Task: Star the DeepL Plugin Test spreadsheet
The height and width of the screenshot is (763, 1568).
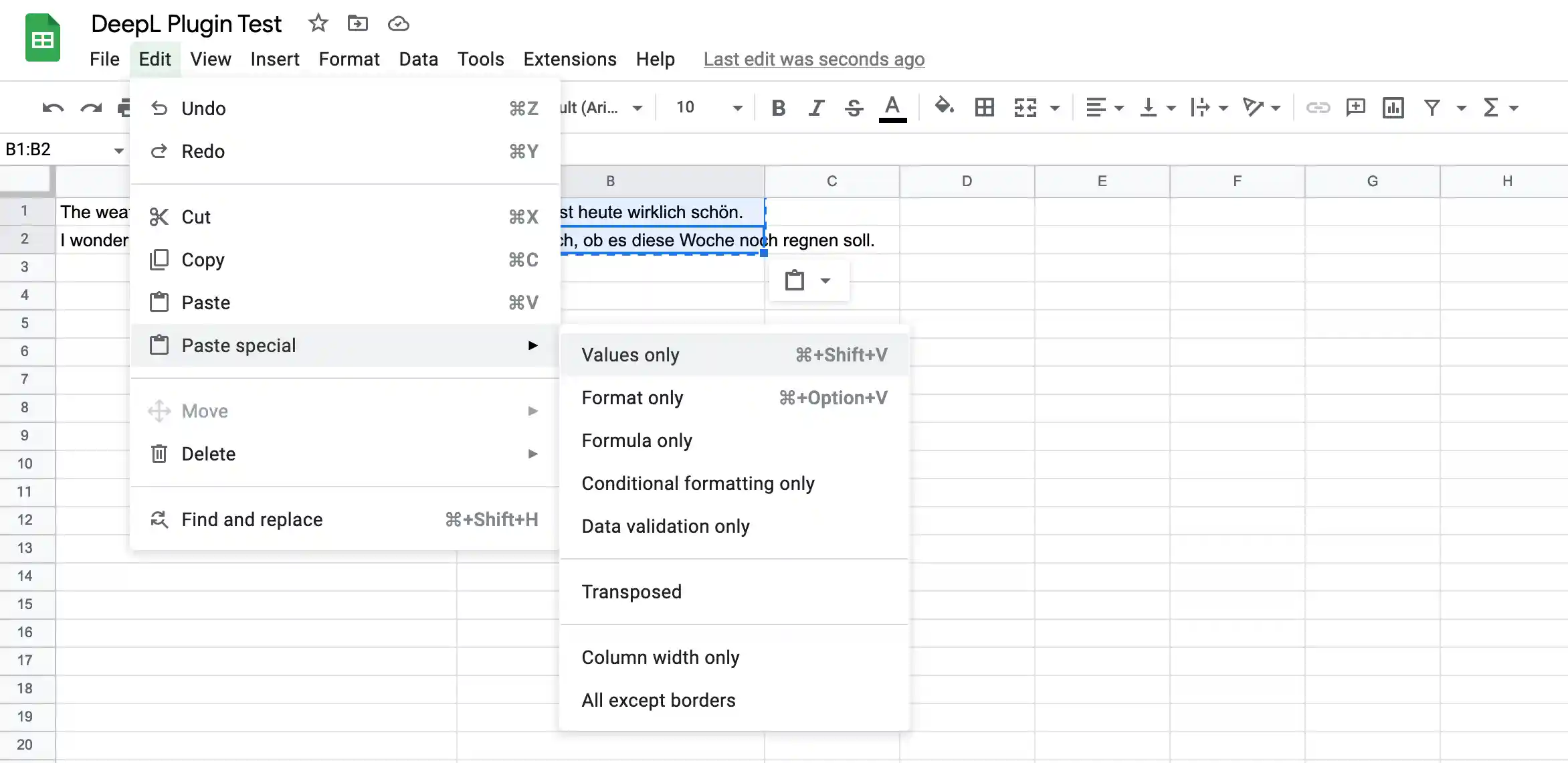Action: 317,23
